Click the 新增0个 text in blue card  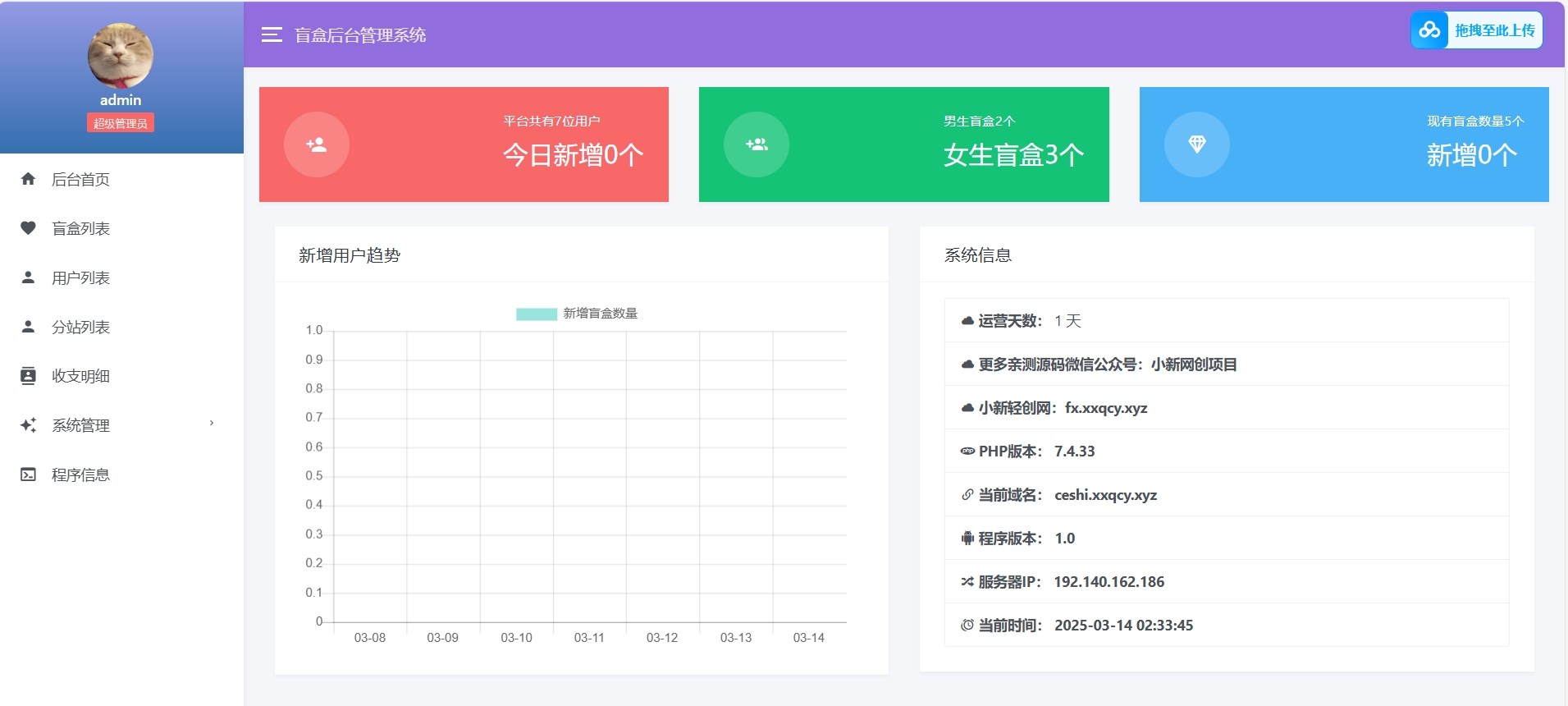[x=1472, y=154]
